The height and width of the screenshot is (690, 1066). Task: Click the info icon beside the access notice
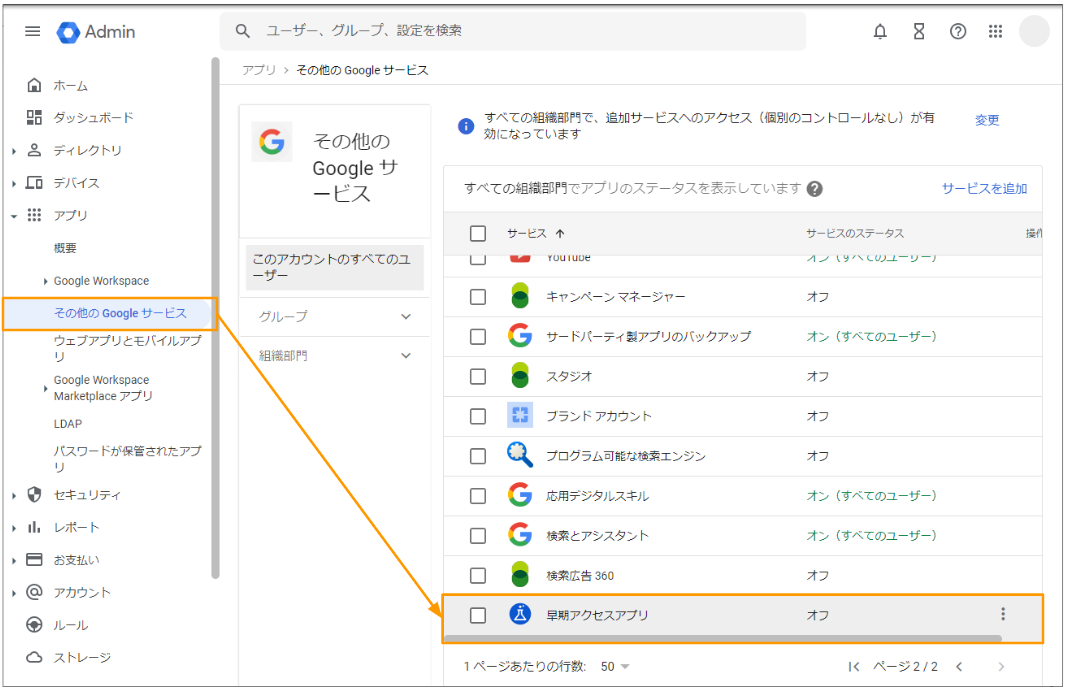click(x=466, y=126)
